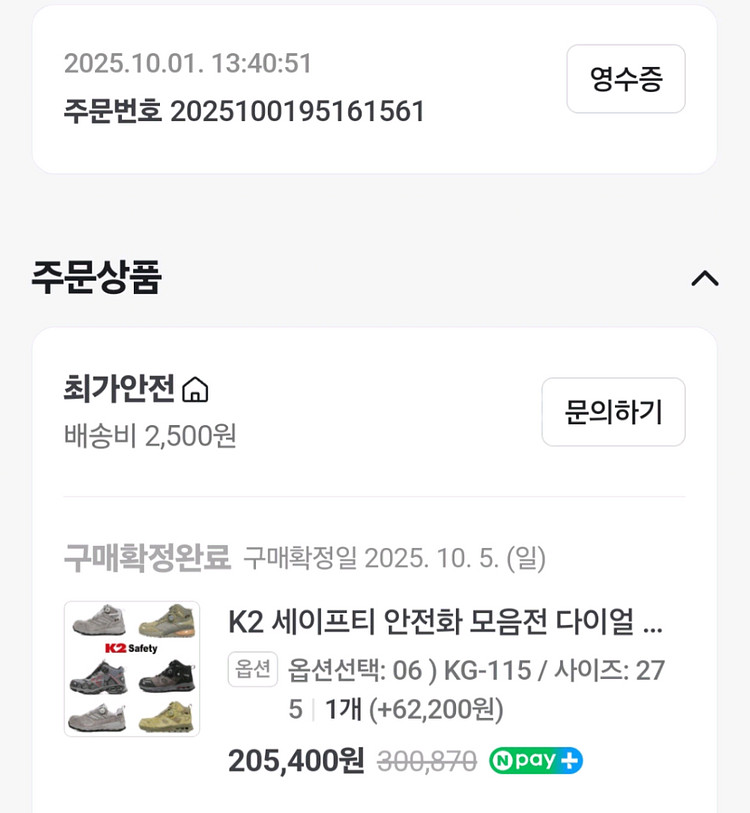Screen dimensions: 750x813
Task: Click the 문의하기 inquiry button
Action: [613, 412]
